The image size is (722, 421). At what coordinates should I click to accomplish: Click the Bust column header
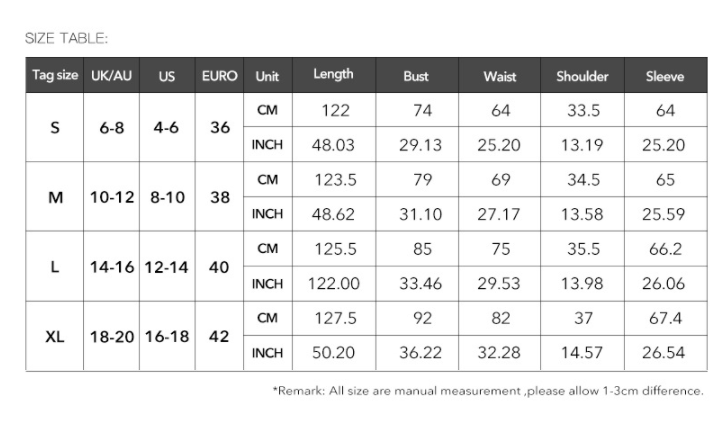tap(416, 76)
